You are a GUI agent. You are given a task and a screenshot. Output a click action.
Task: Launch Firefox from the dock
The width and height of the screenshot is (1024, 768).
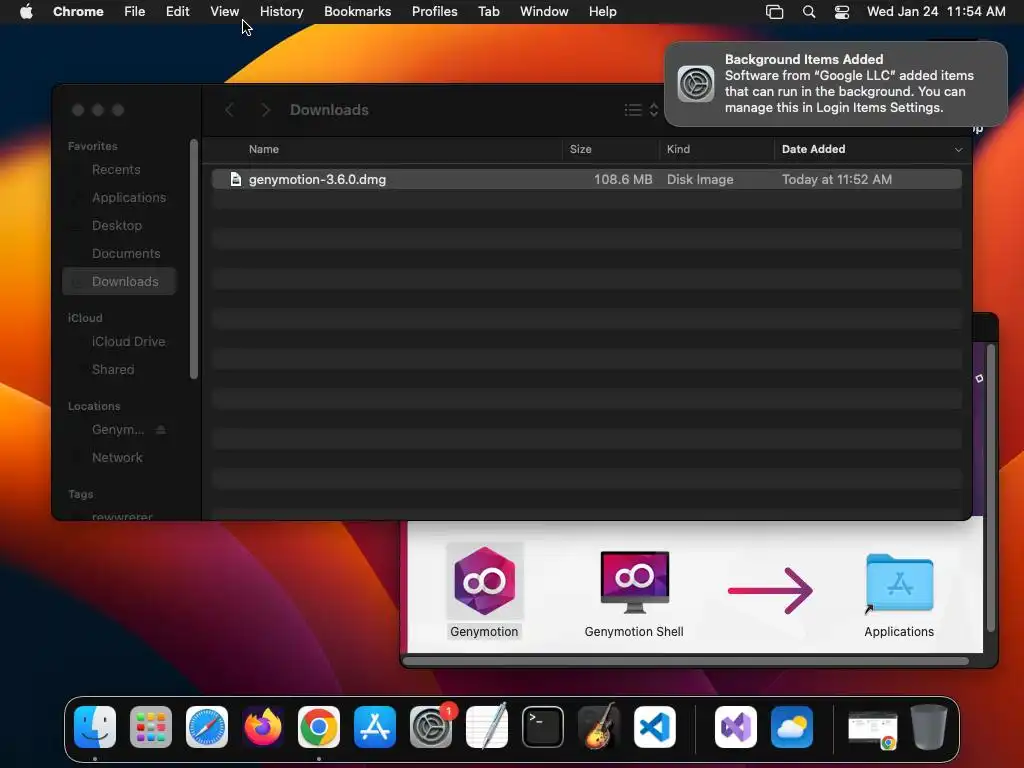[x=263, y=727]
